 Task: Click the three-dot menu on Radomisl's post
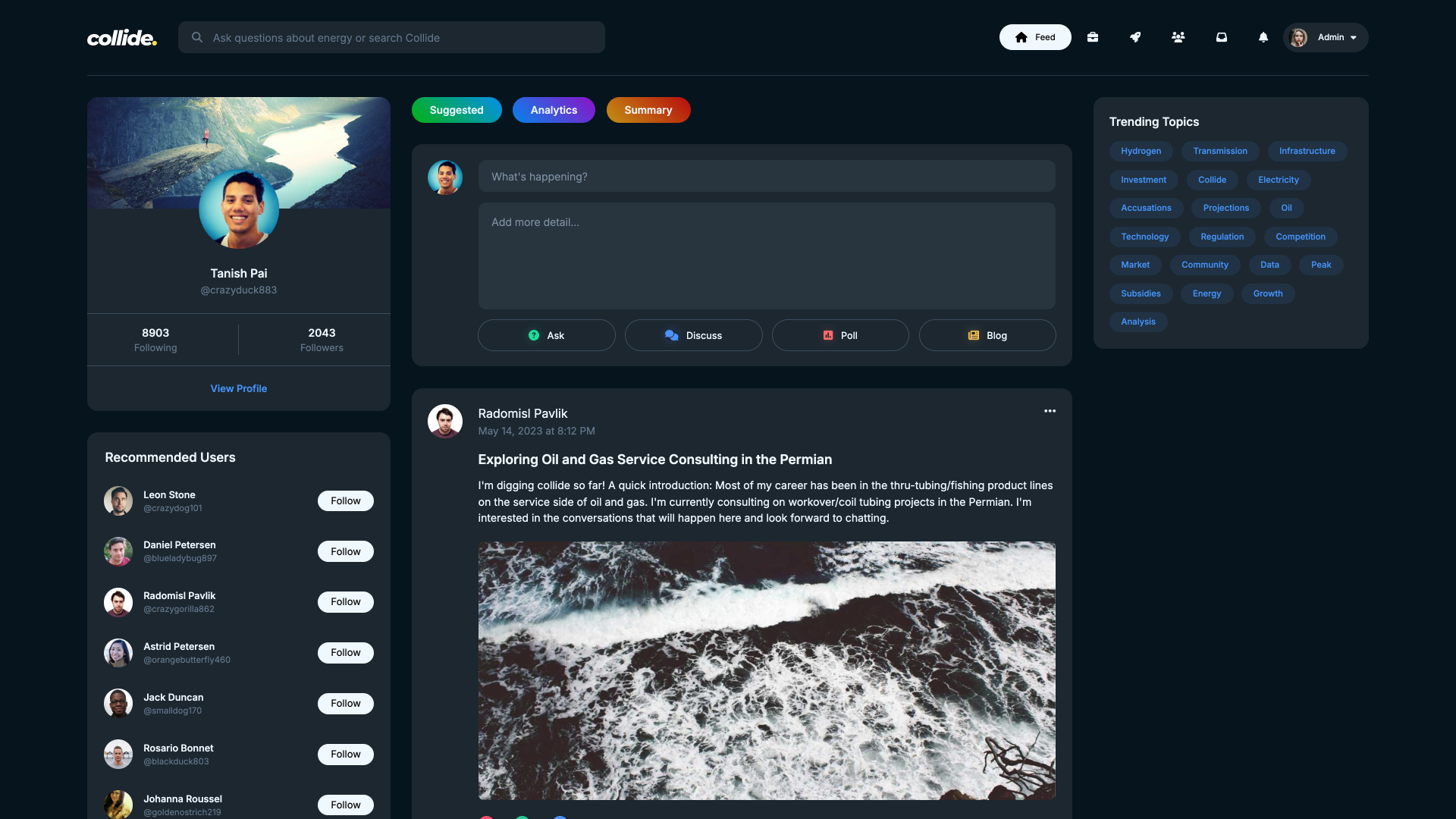pyautogui.click(x=1050, y=411)
